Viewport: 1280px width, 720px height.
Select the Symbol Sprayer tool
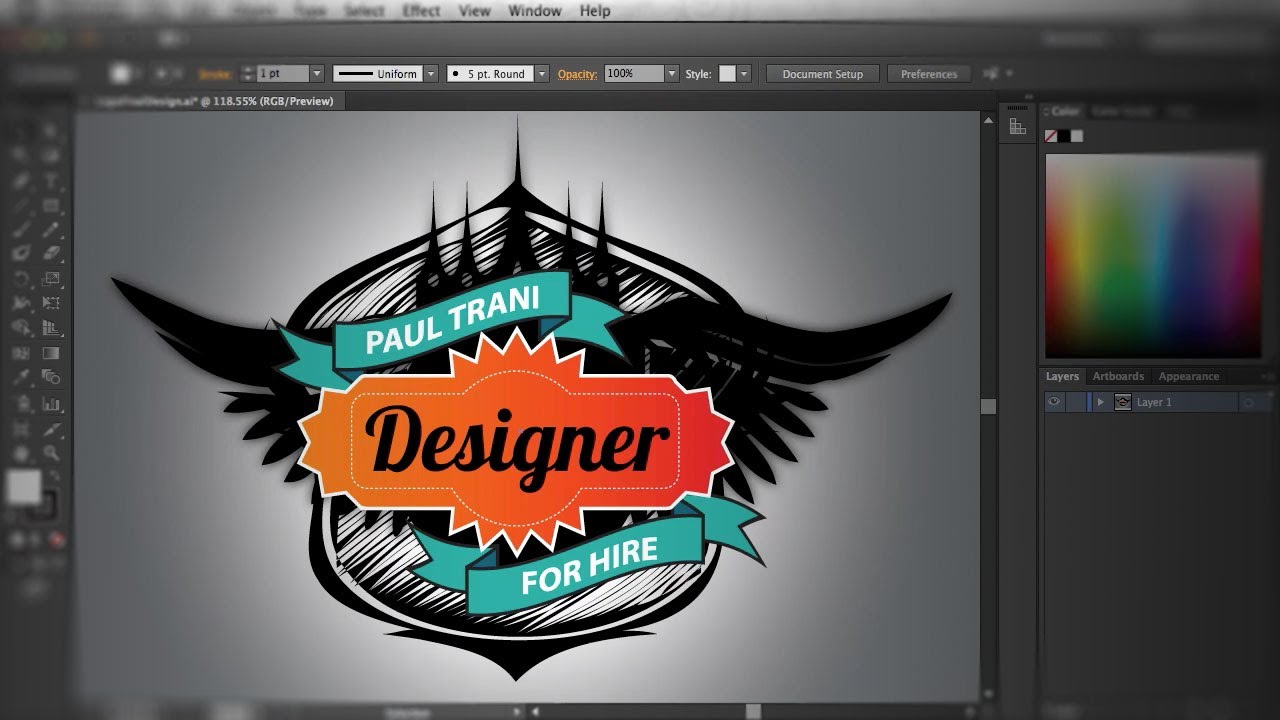(x=22, y=403)
